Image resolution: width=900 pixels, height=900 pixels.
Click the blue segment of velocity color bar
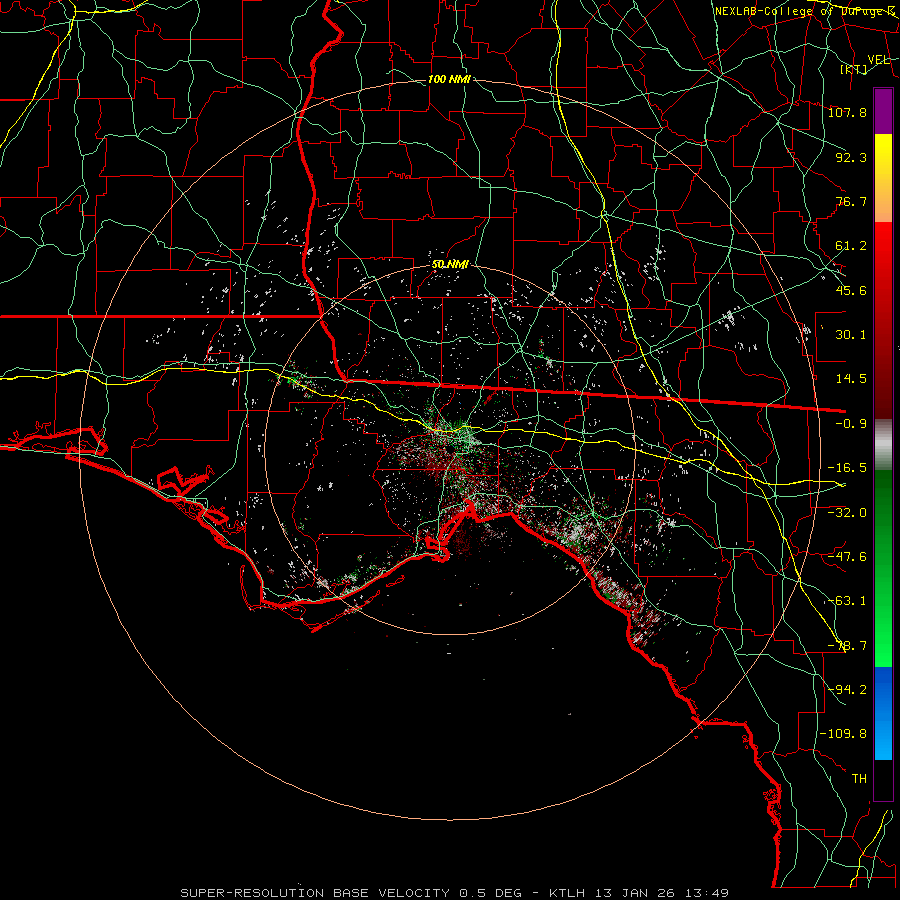(x=883, y=713)
